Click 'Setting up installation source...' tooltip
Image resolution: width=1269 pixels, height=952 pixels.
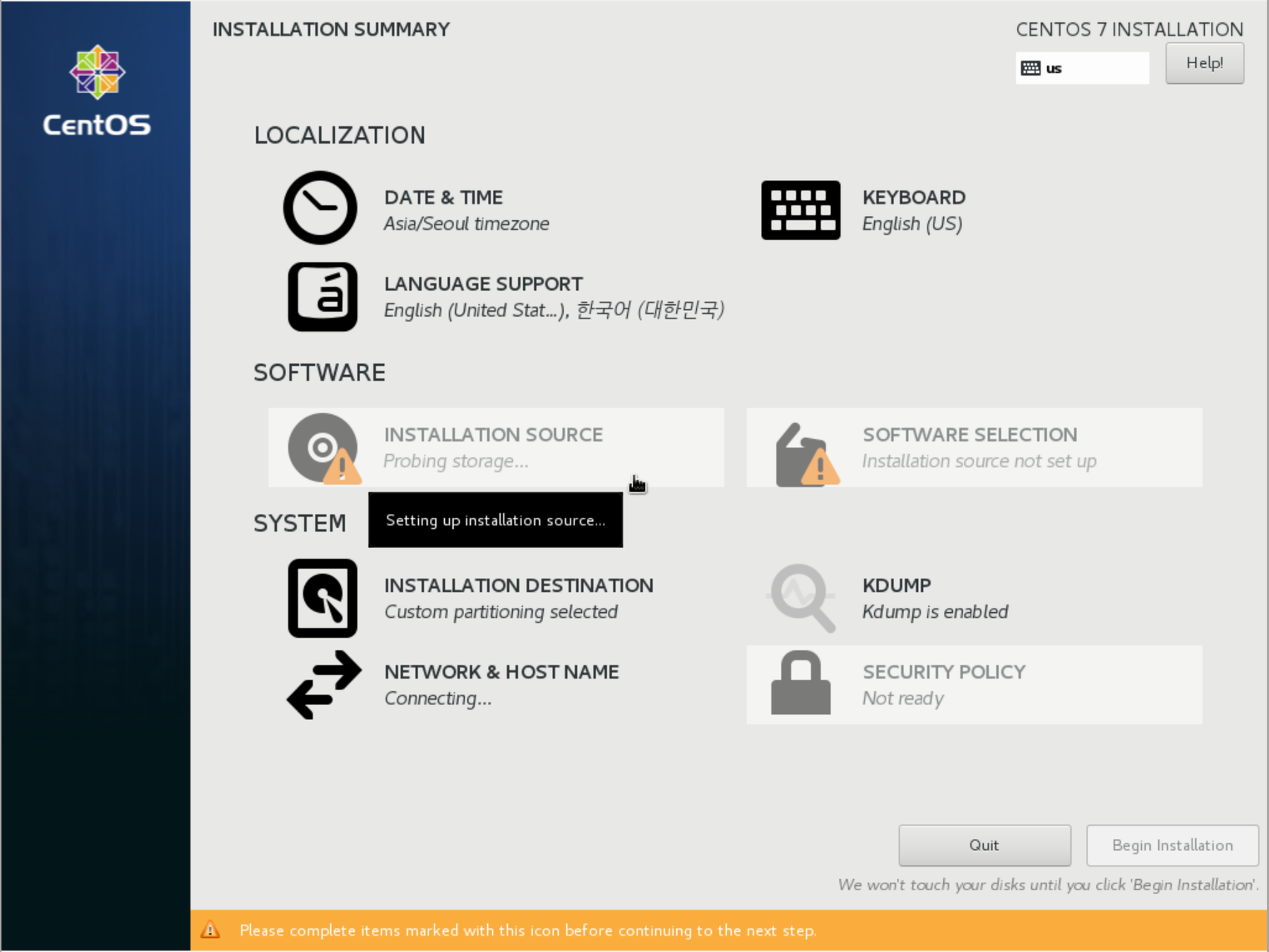tap(495, 520)
